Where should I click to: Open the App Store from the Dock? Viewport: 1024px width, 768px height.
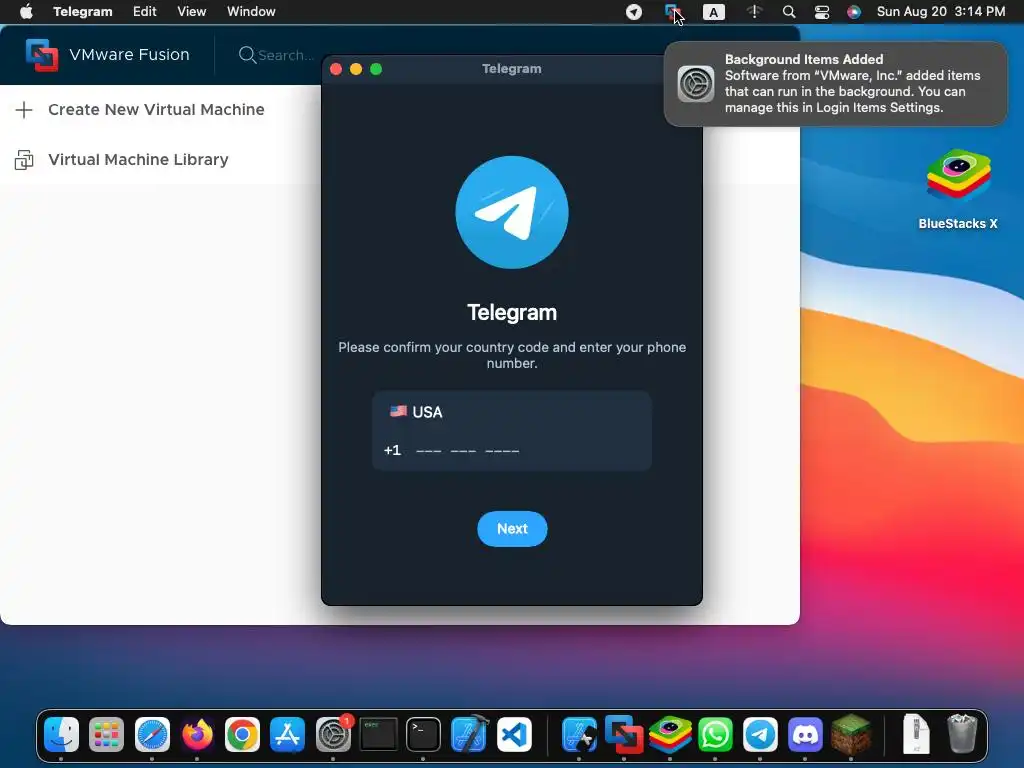[x=287, y=735]
